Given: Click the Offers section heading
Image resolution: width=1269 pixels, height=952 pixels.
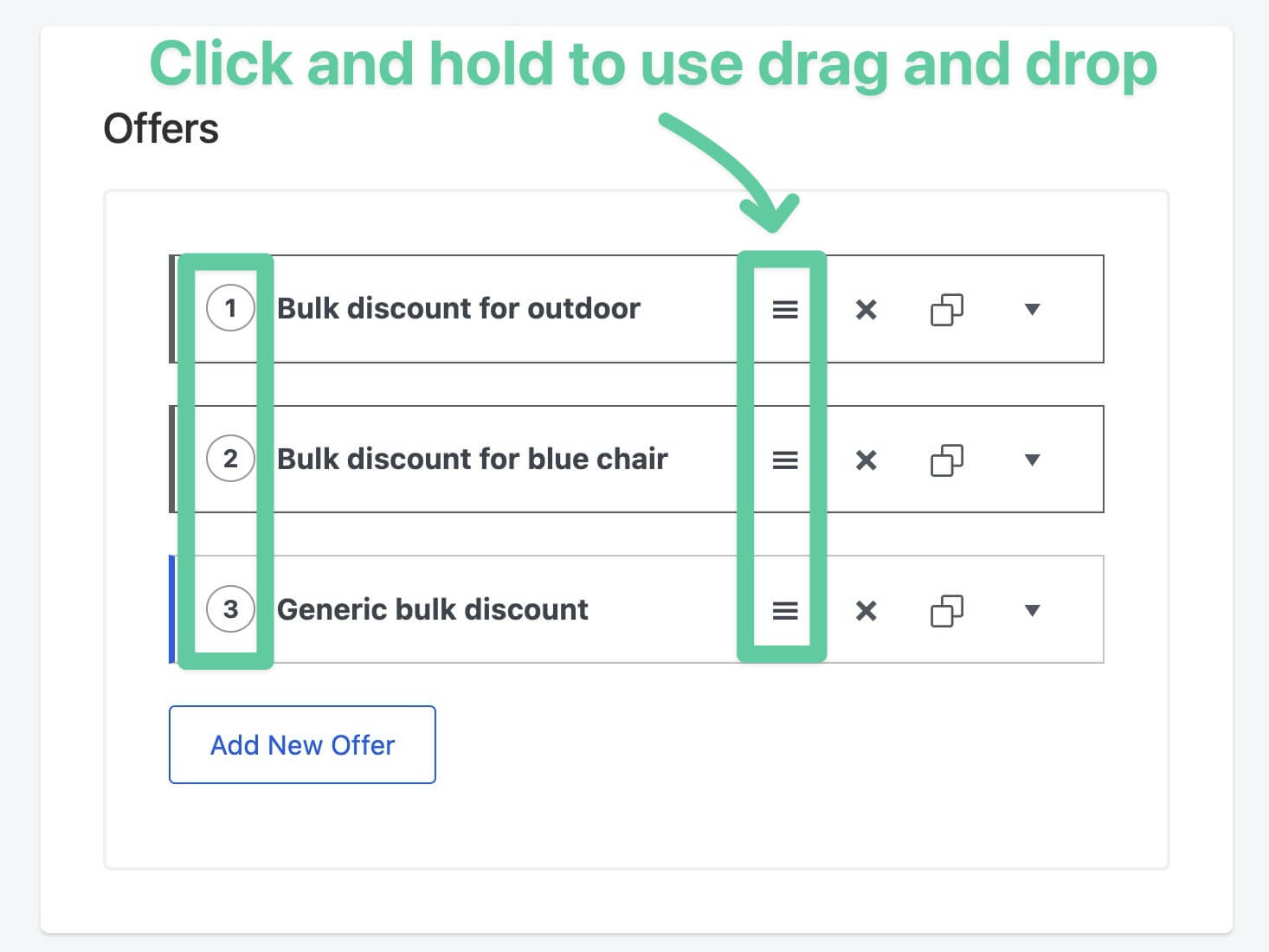Looking at the screenshot, I should pos(161,129).
